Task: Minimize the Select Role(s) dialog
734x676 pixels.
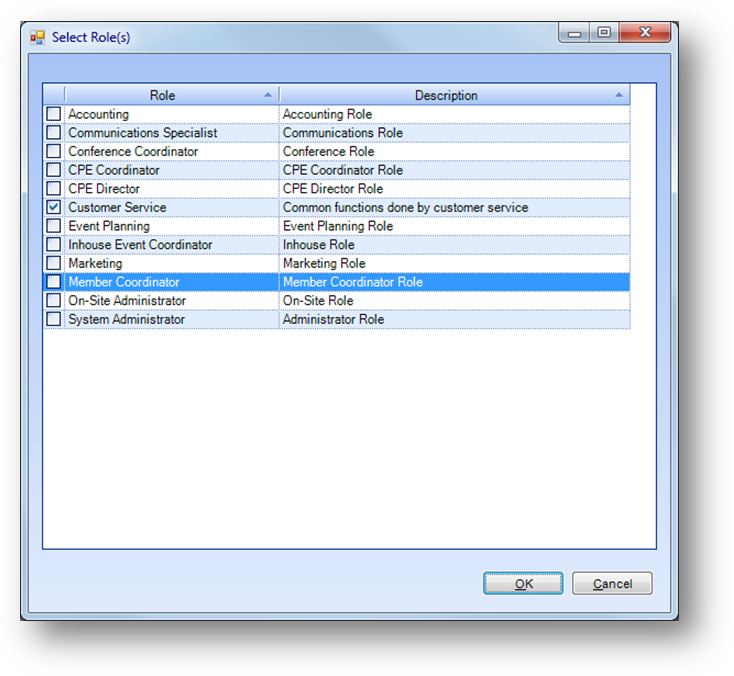Action: point(574,33)
